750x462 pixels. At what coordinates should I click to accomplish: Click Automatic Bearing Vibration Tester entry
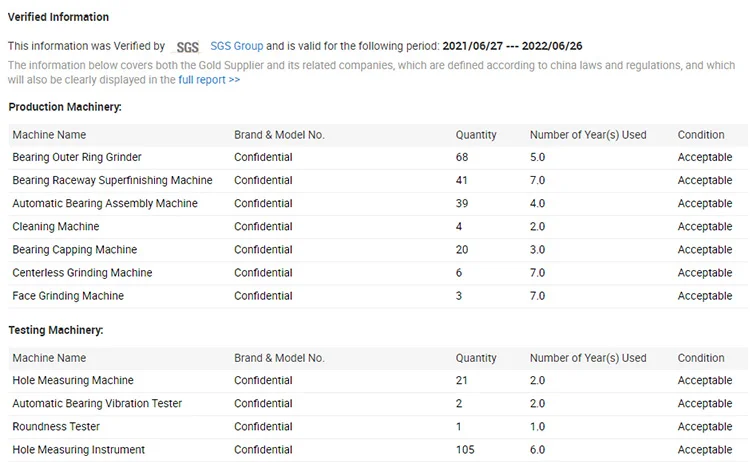[x=97, y=403]
